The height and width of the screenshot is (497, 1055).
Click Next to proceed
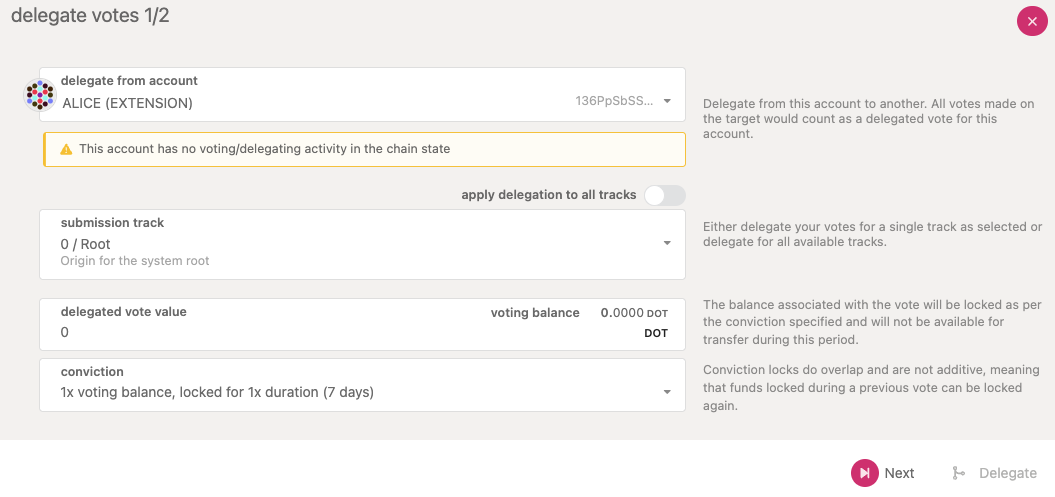[884, 473]
